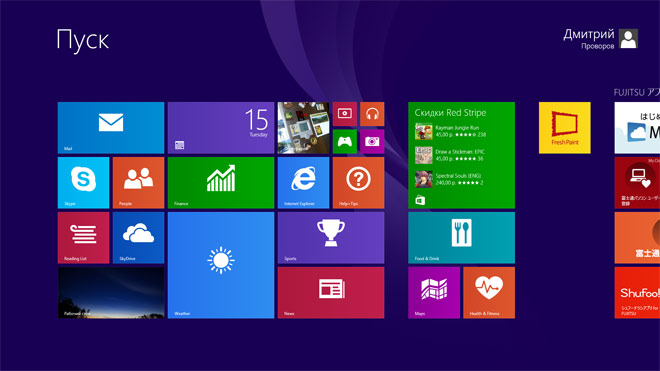Open the Calendar tile showing 15 Tuesday
The width and height of the screenshot is (660, 371).
[221, 128]
